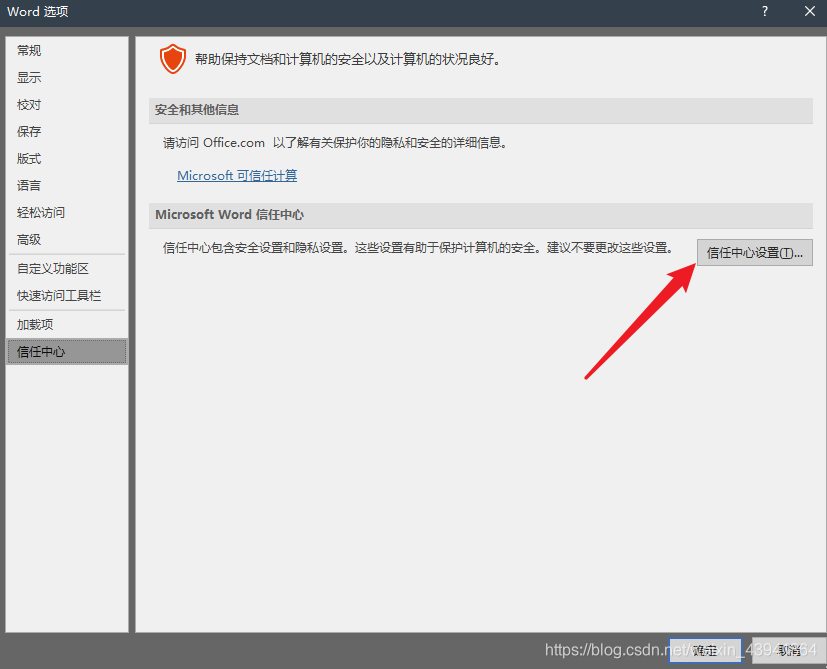
Task: Click the 信任中心包含安全设置 description text
Action: point(418,248)
